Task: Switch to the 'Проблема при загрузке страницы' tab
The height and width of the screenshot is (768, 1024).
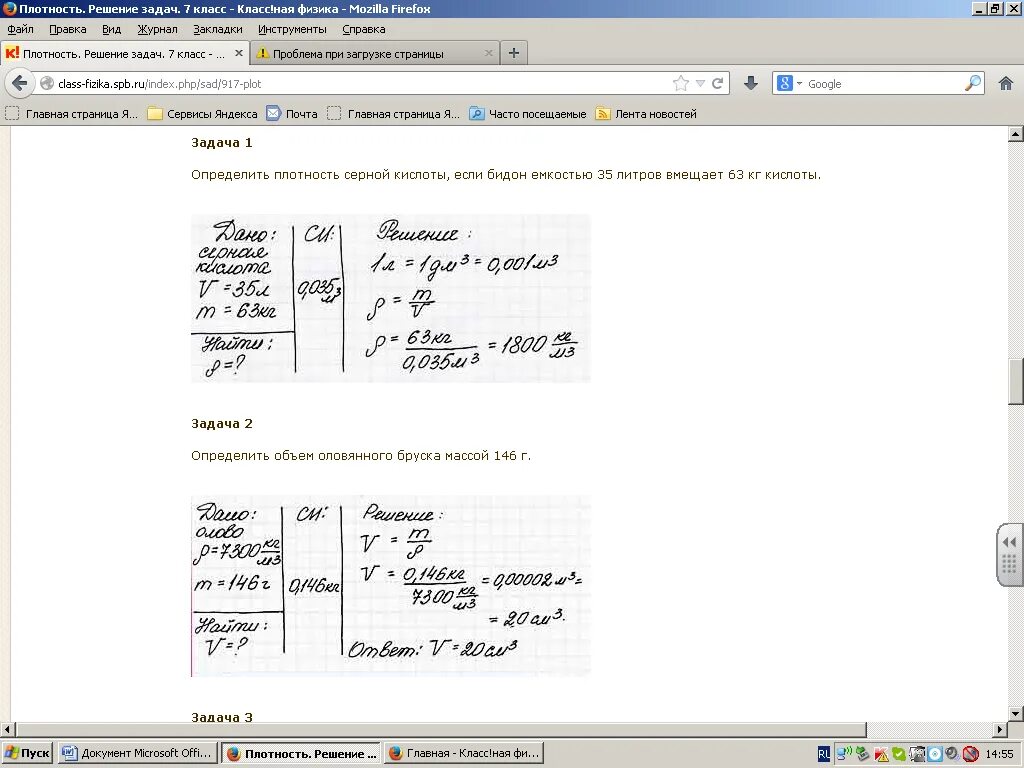Action: pos(375,54)
